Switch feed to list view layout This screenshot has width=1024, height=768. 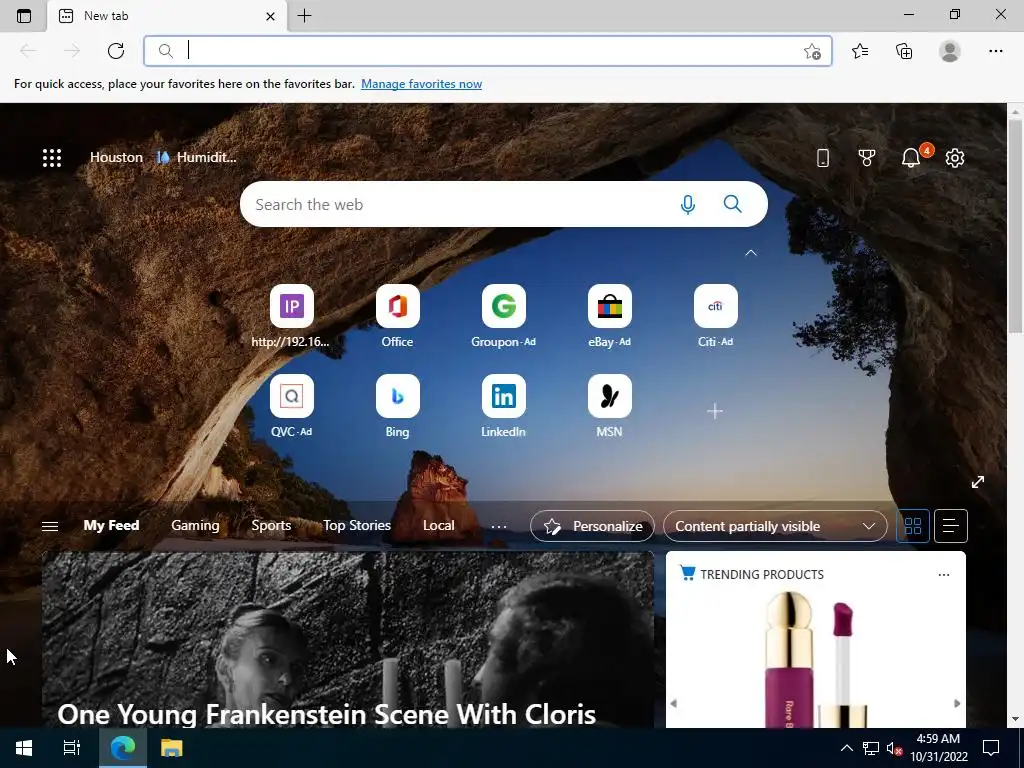[951, 526]
